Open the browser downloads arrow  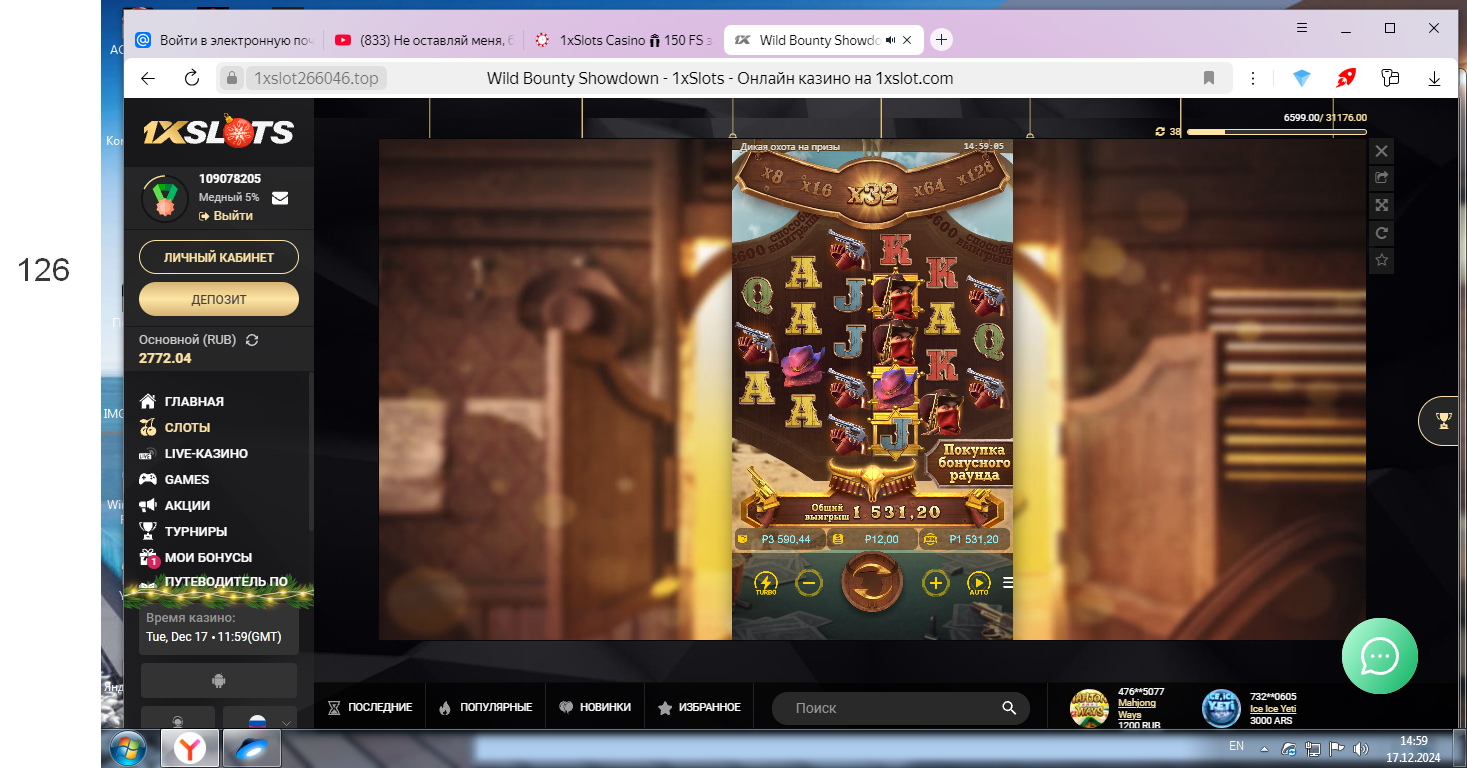click(x=1434, y=78)
